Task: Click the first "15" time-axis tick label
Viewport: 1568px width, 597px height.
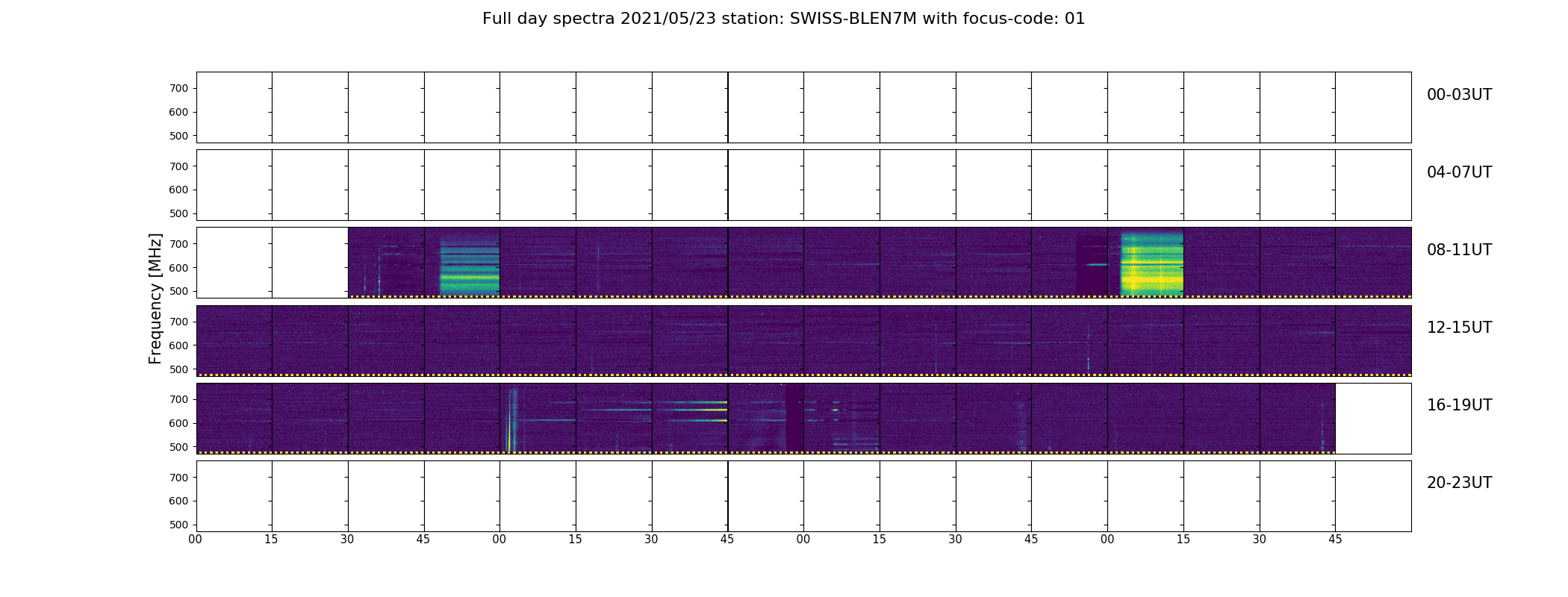Action: point(272,540)
